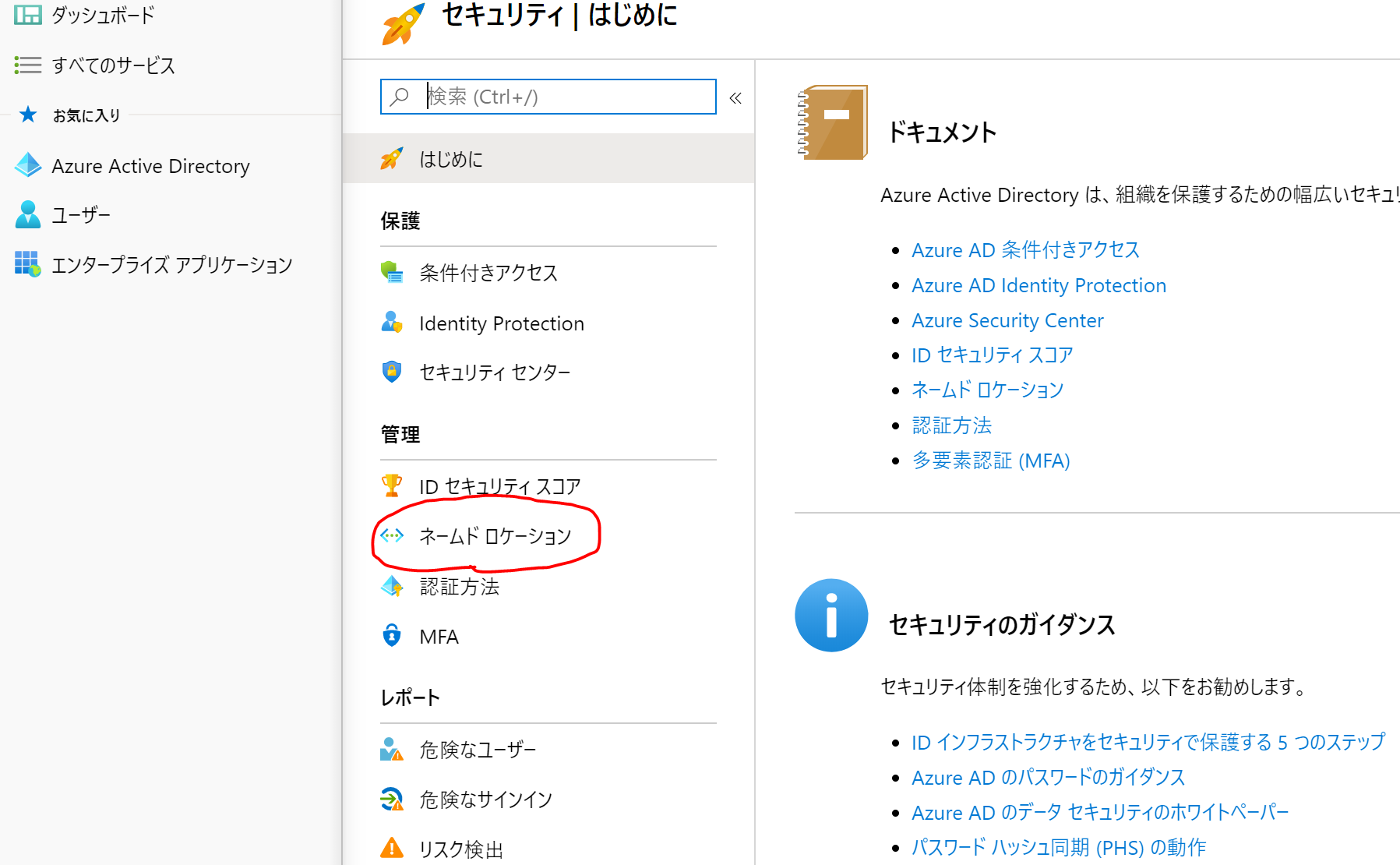This screenshot has height=865, width=1400.
Task: Open Azure AD のデータ セキュリティのホワイトペーパー link
Action: (1100, 812)
